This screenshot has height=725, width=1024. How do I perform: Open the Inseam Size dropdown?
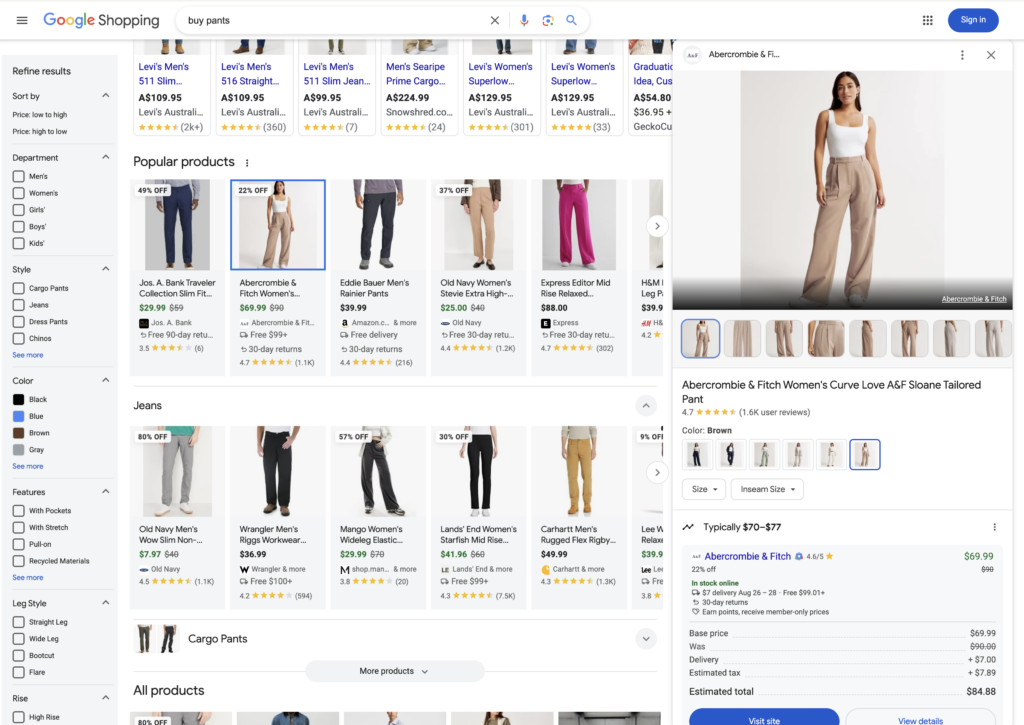click(x=766, y=489)
